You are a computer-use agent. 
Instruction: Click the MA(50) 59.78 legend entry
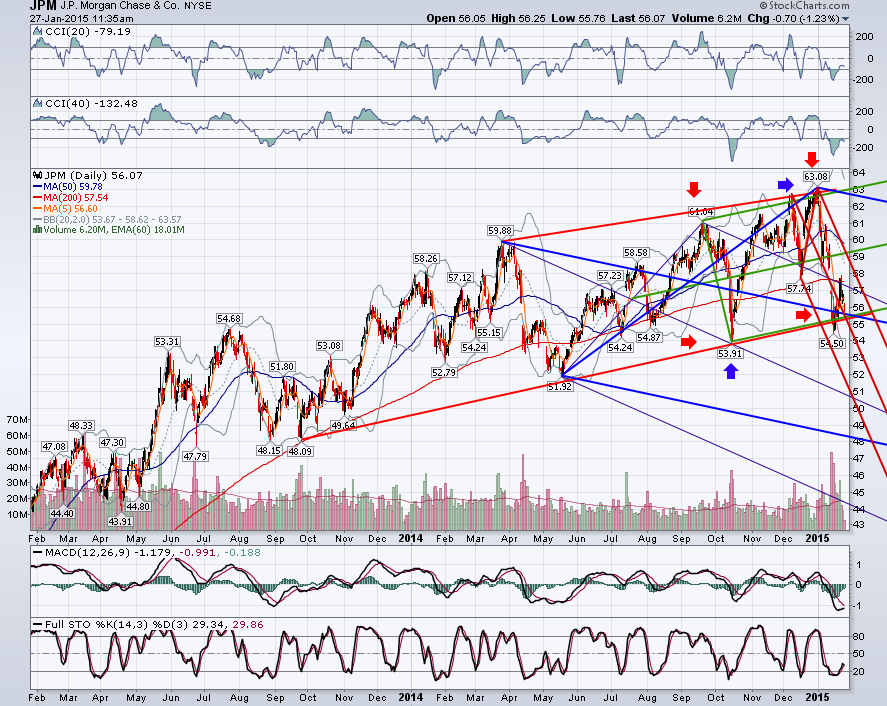tap(68, 186)
